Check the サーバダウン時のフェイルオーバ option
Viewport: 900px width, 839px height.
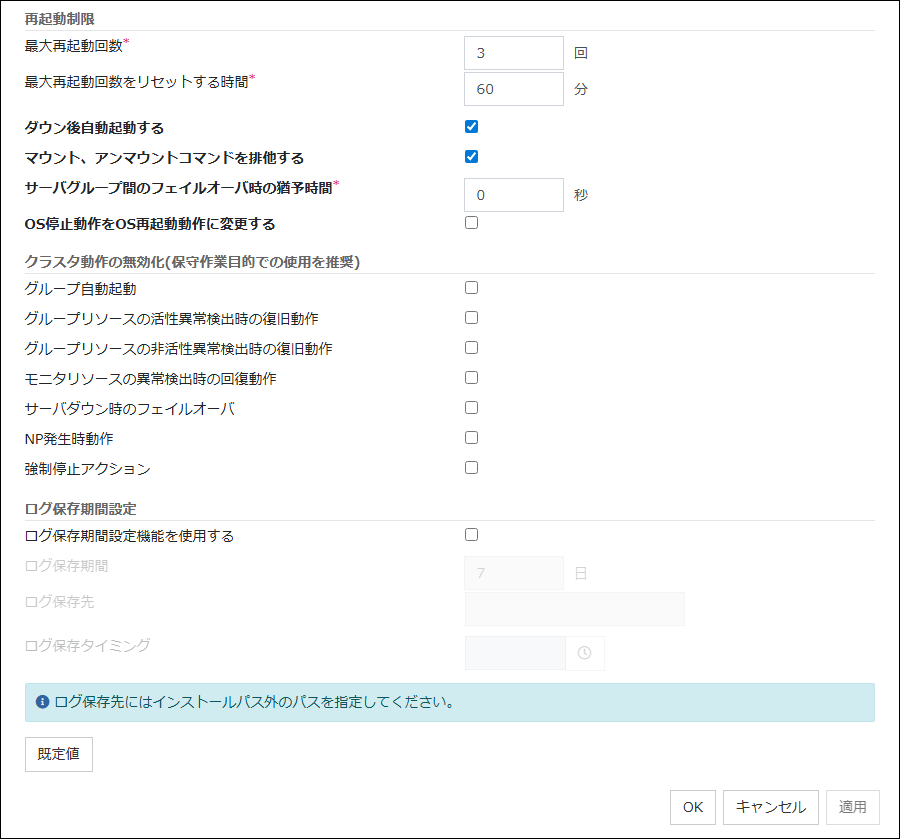(x=471, y=407)
